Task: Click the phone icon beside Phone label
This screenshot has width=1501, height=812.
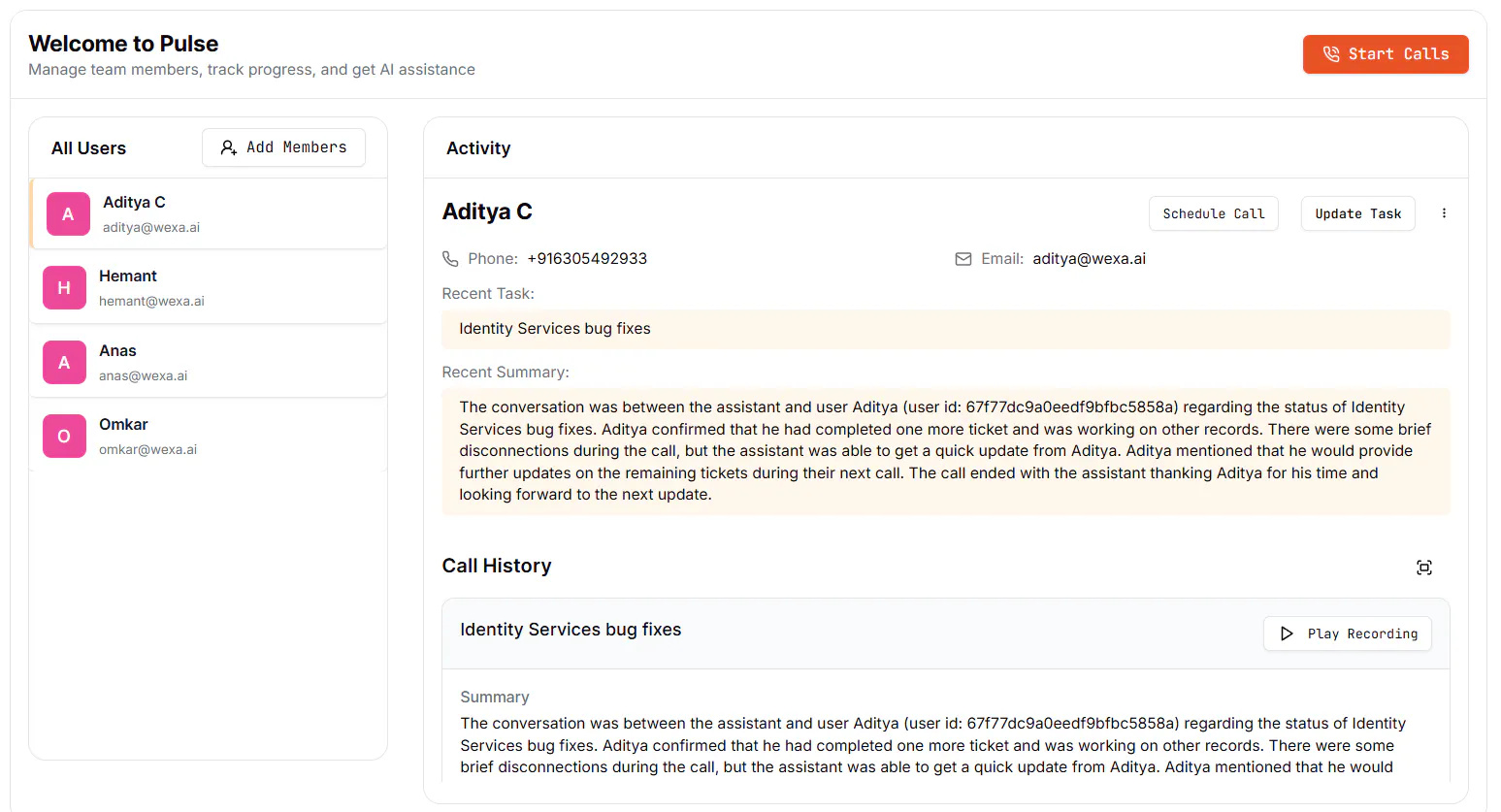Action: pyautogui.click(x=450, y=259)
